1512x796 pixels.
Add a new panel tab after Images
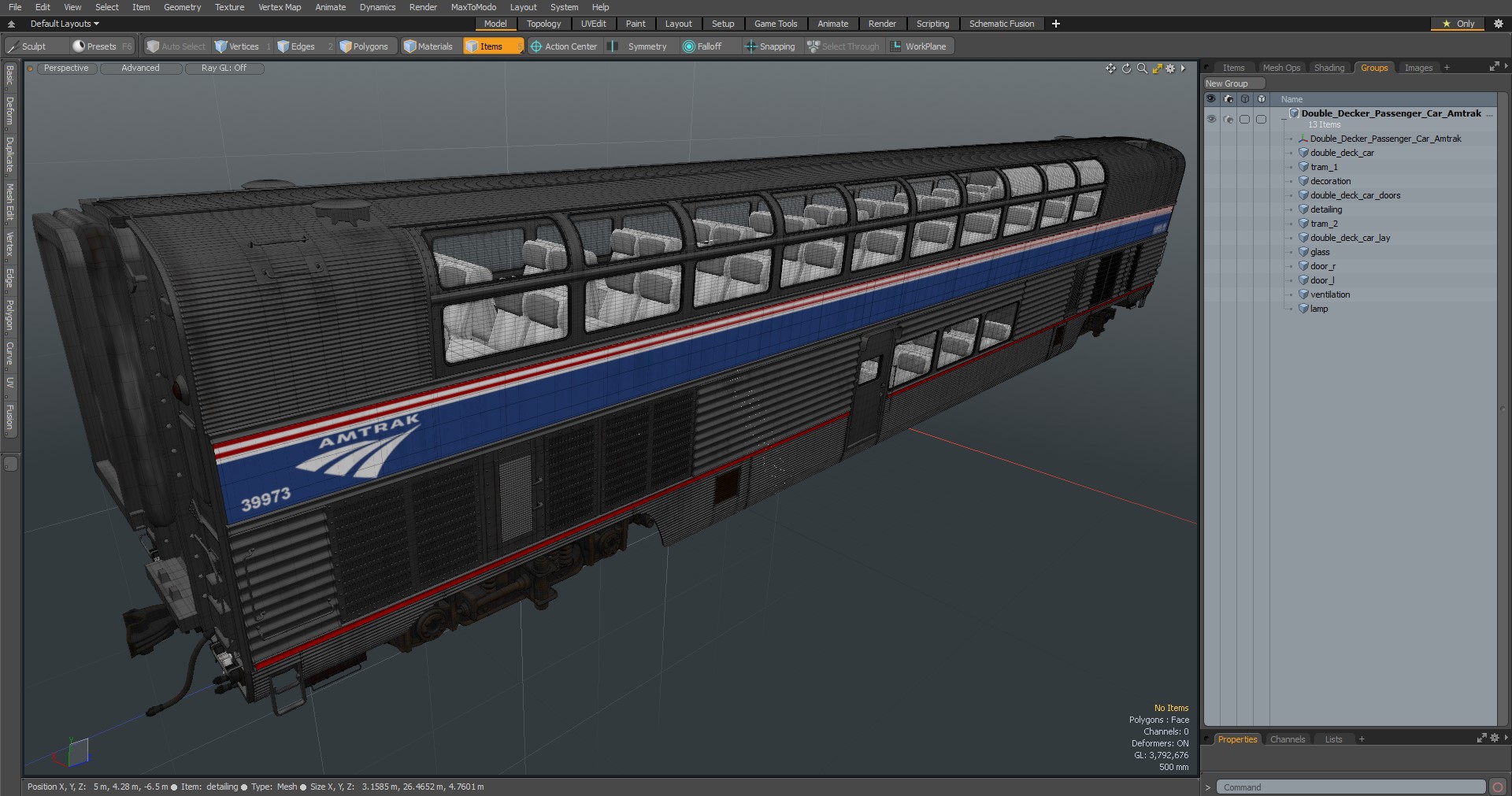1447,68
